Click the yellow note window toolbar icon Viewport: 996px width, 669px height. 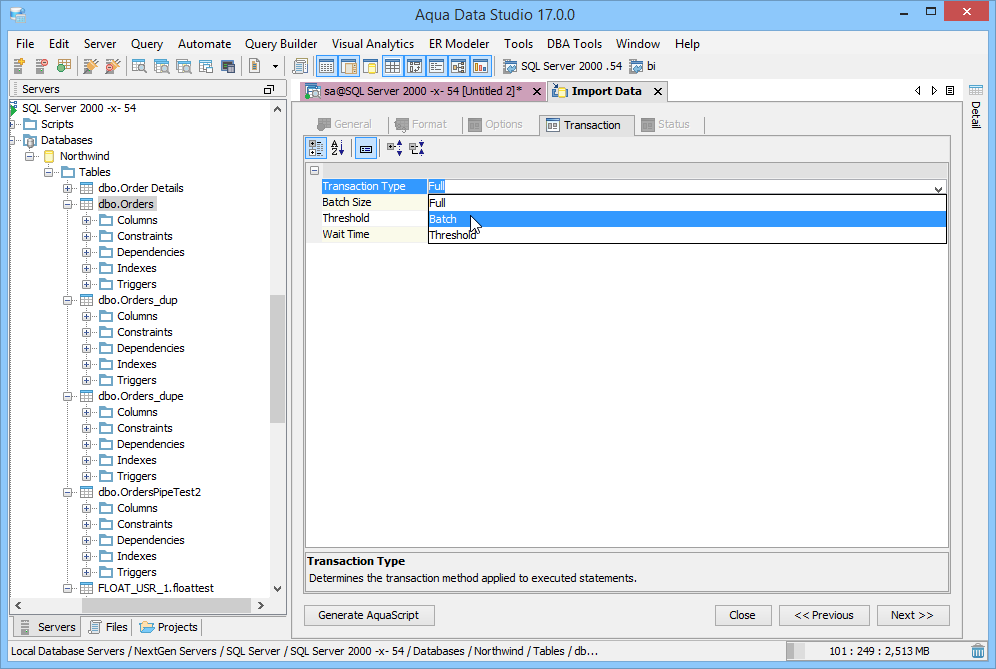pyautogui.click(x=370, y=66)
